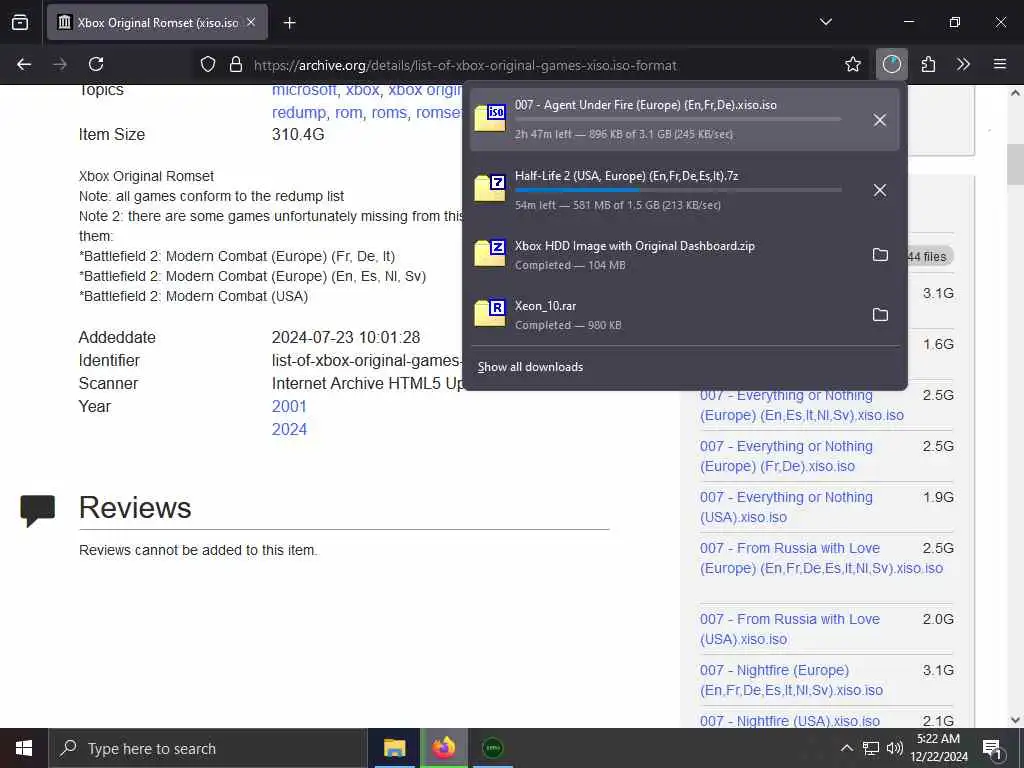
Task: Download 007 Everything or Nothing Europe En,Es,It,Nl,Sv
Action: [802, 405]
